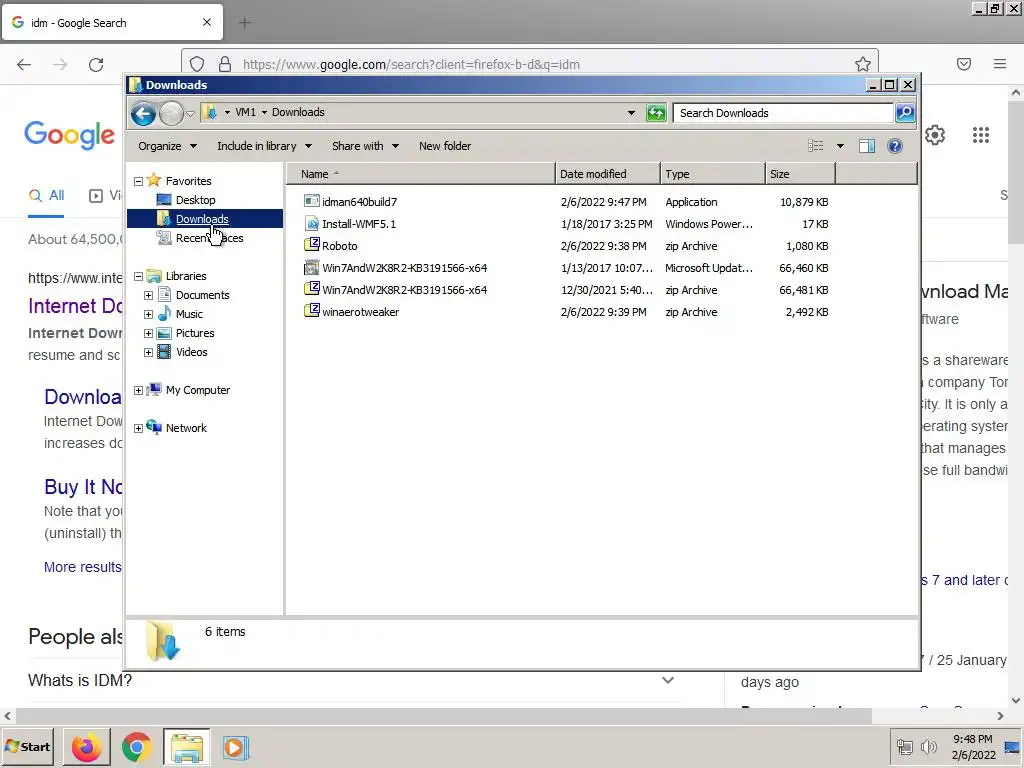1024x768 pixels.
Task: Click the Windows Start button
Action: coord(27,747)
